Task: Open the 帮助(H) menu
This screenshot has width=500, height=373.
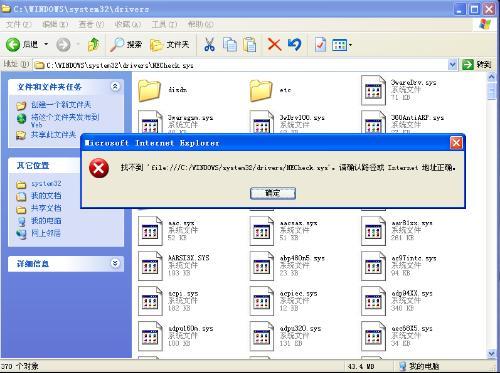Action: coord(200,24)
